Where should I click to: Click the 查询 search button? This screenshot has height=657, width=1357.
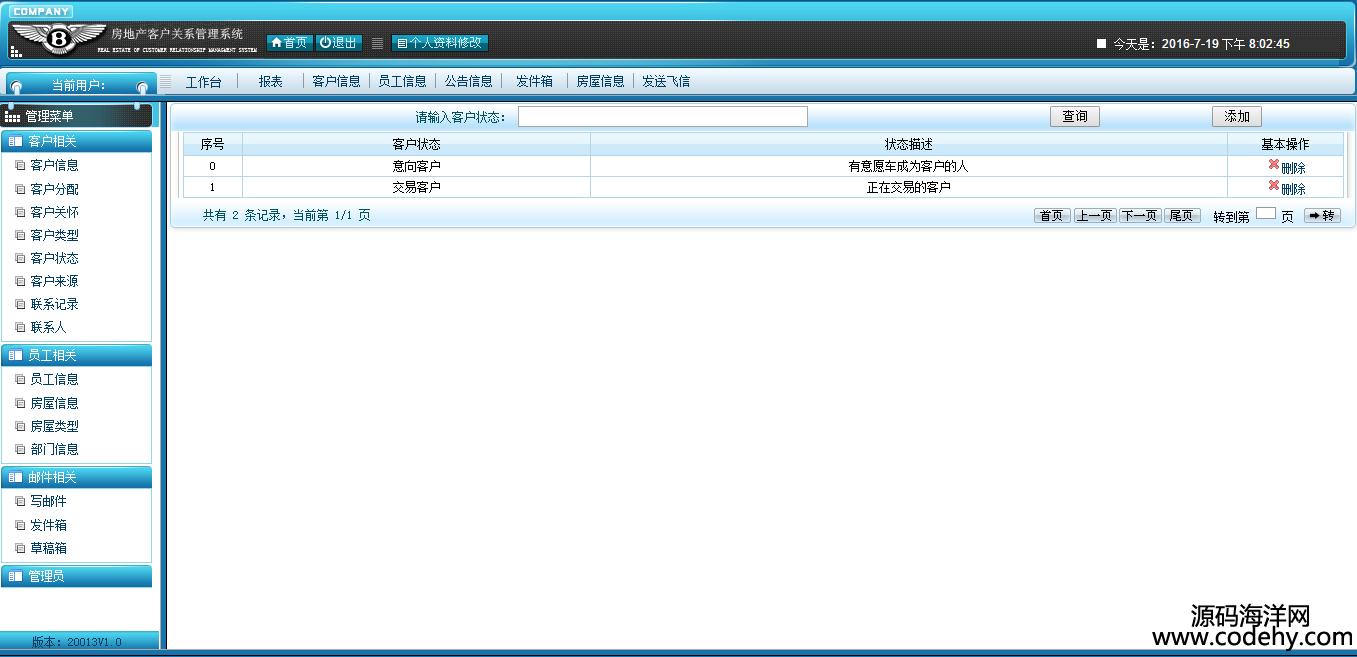pyautogui.click(x=1074, y=117)
